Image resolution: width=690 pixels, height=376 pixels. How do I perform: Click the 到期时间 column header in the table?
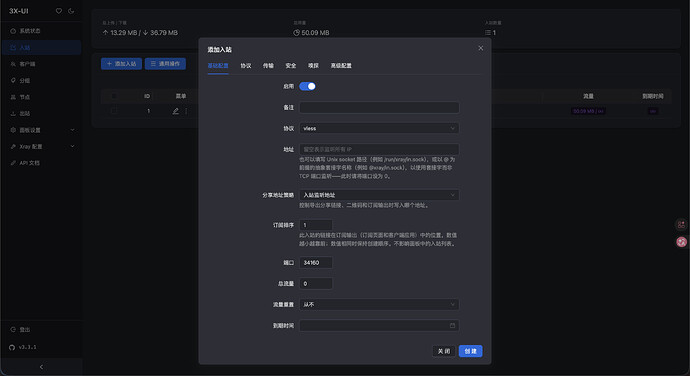653,96
